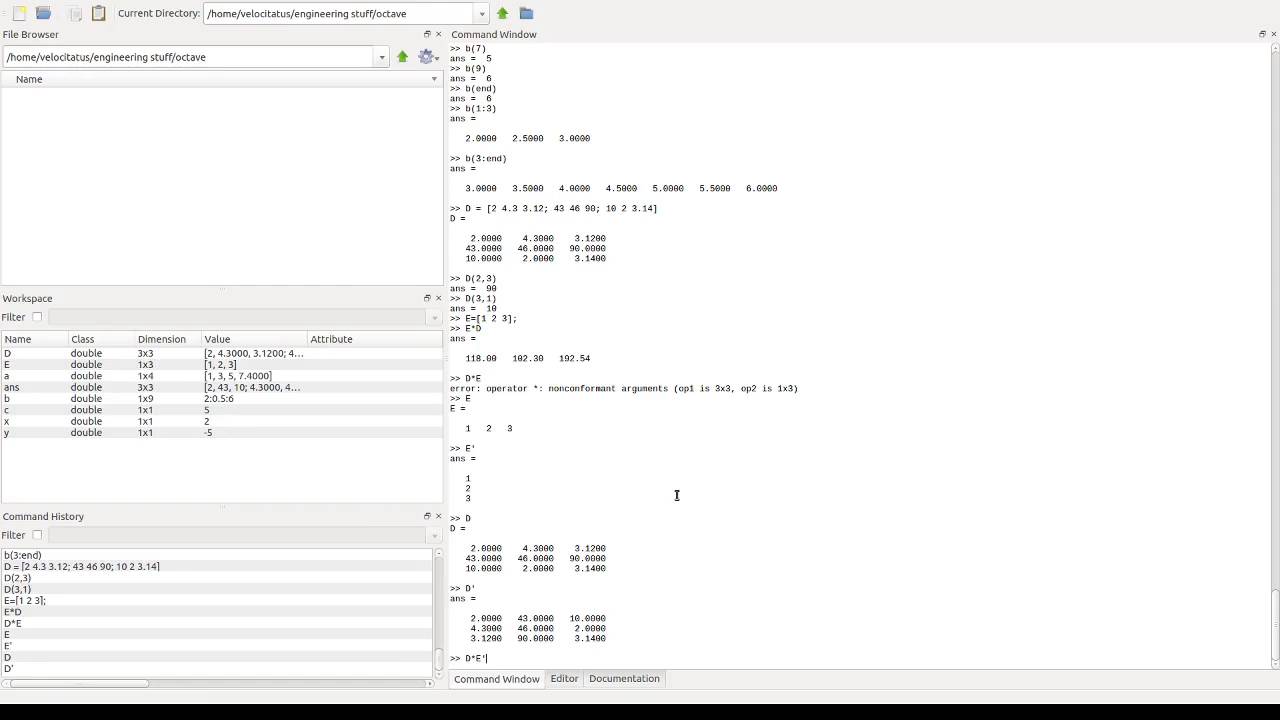Screen dimensions: 1280x720
Task: Select variable y with value -5
Action: click(221, 432)
